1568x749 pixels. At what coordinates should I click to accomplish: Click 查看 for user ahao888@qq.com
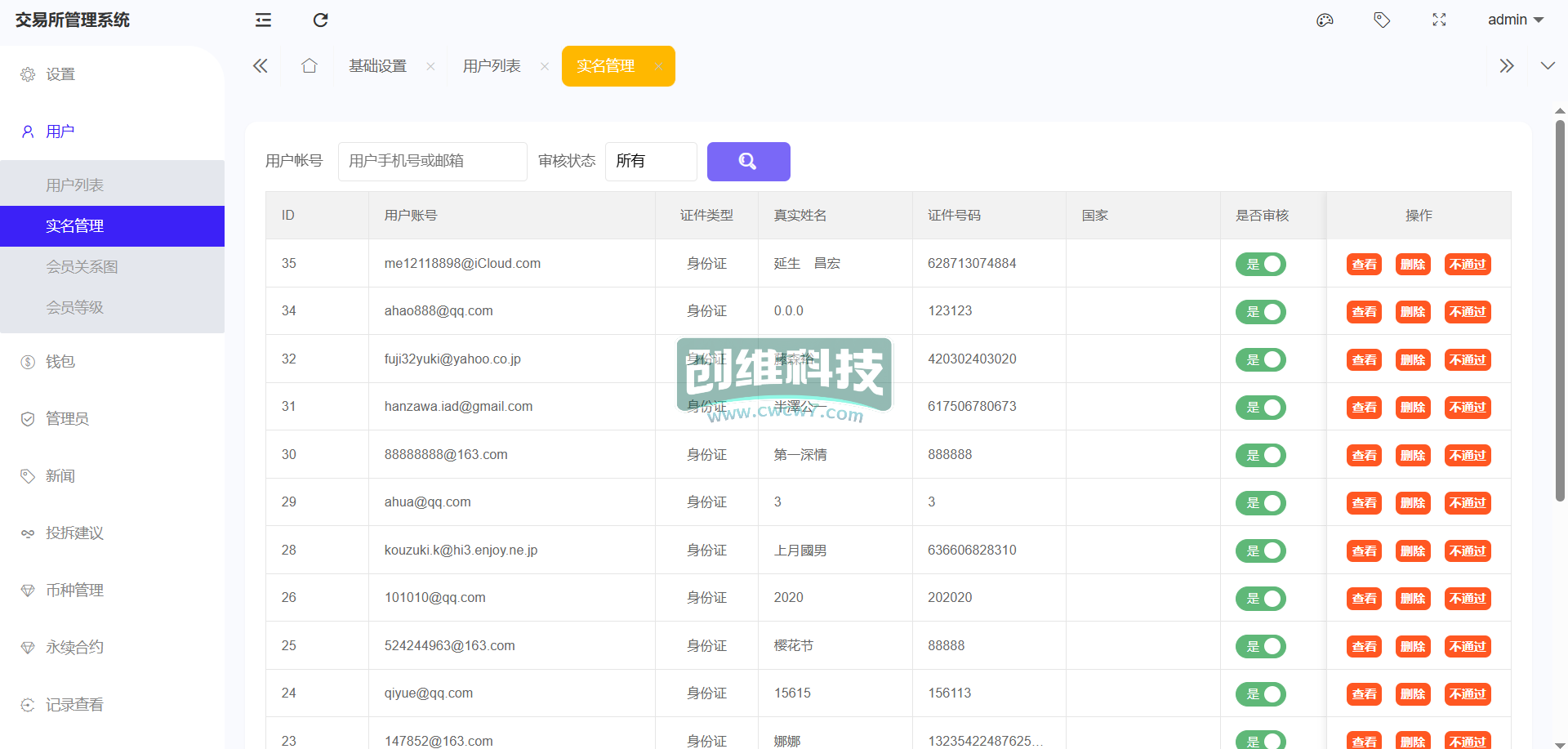click(1364, 312)
